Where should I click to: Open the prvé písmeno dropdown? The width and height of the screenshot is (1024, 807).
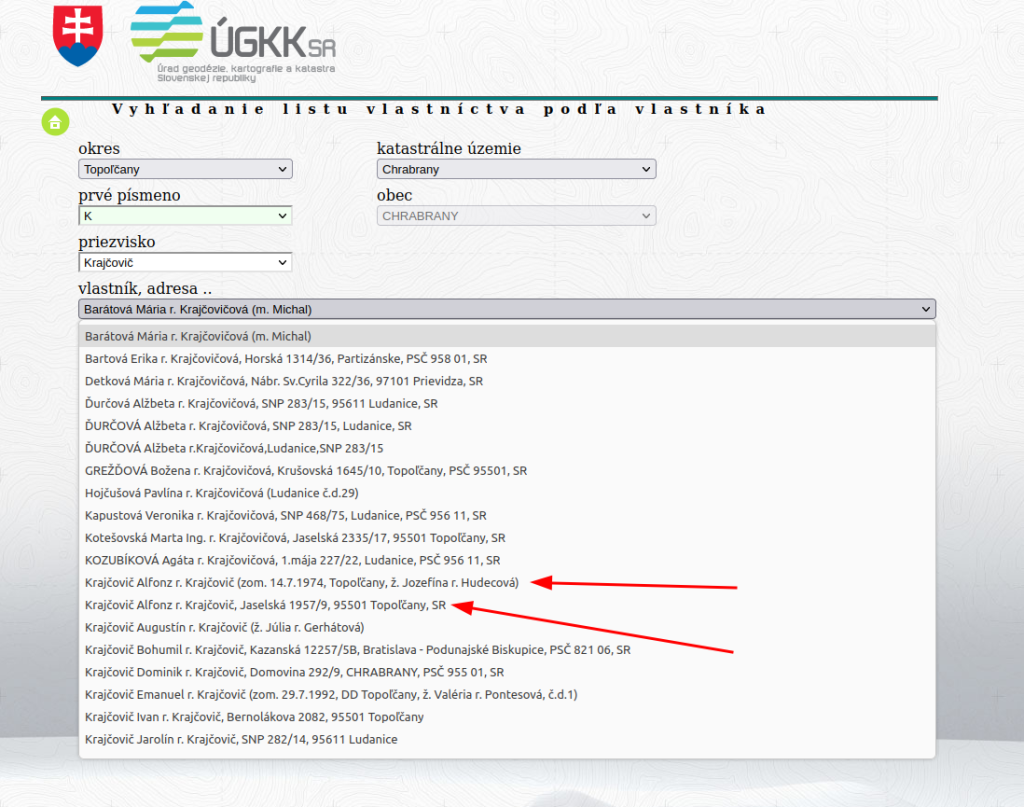click(x=185, y=215)
